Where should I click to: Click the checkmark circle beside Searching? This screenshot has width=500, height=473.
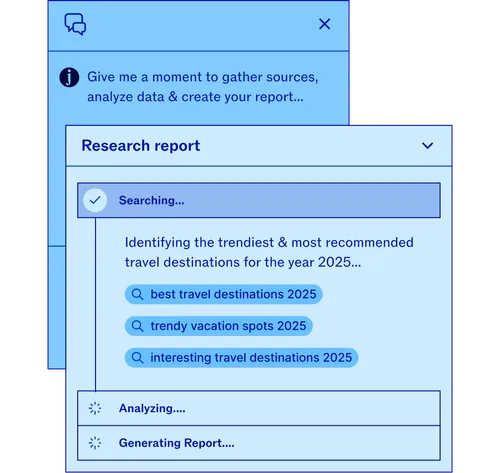95,200
